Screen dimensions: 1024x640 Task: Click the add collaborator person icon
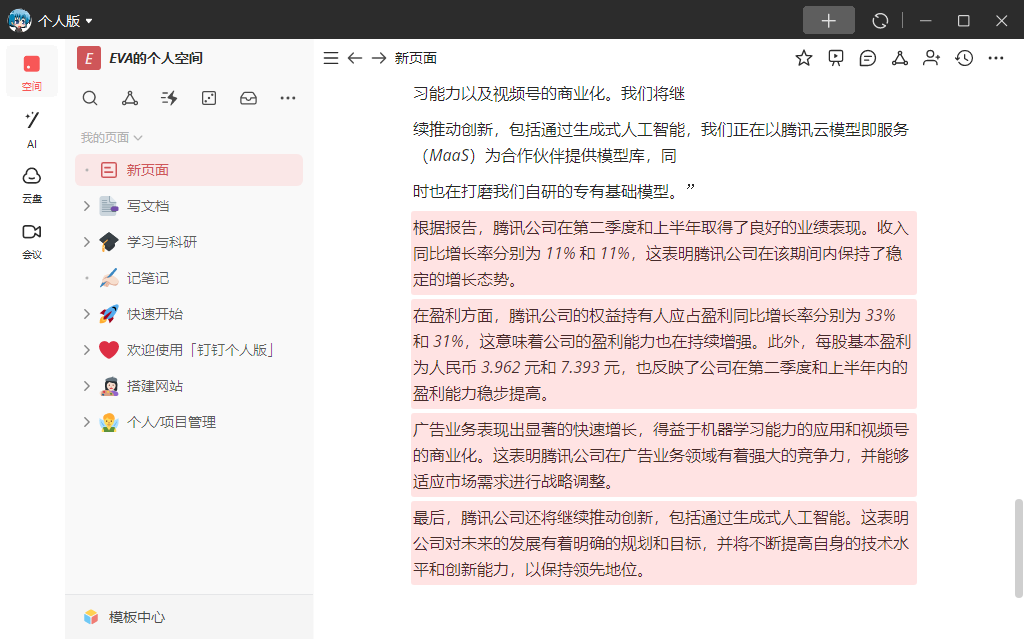coord(932,58)
